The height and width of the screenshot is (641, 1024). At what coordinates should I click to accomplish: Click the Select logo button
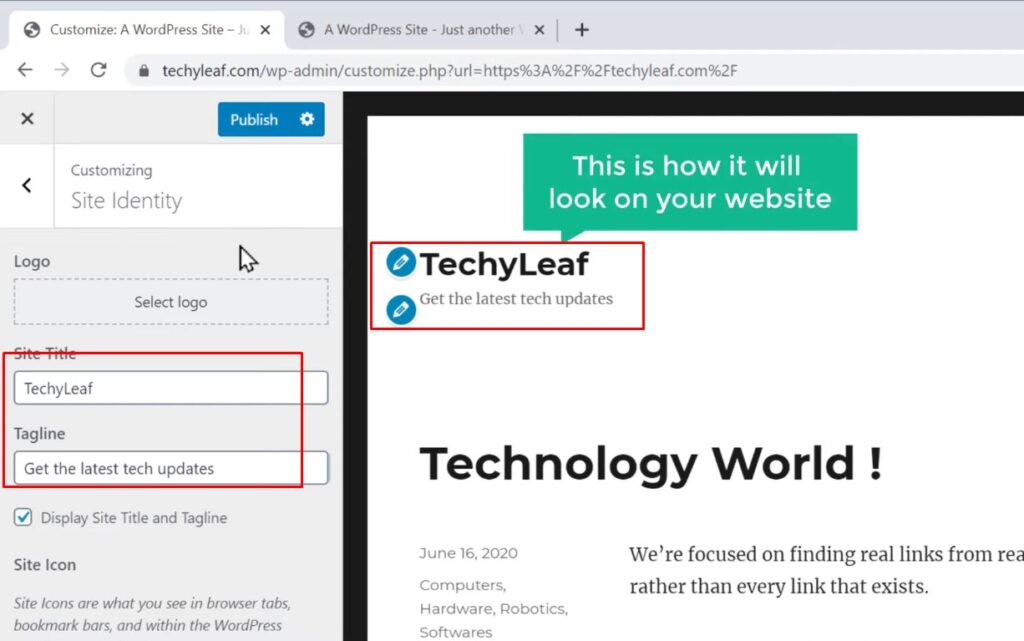[171, 302]
